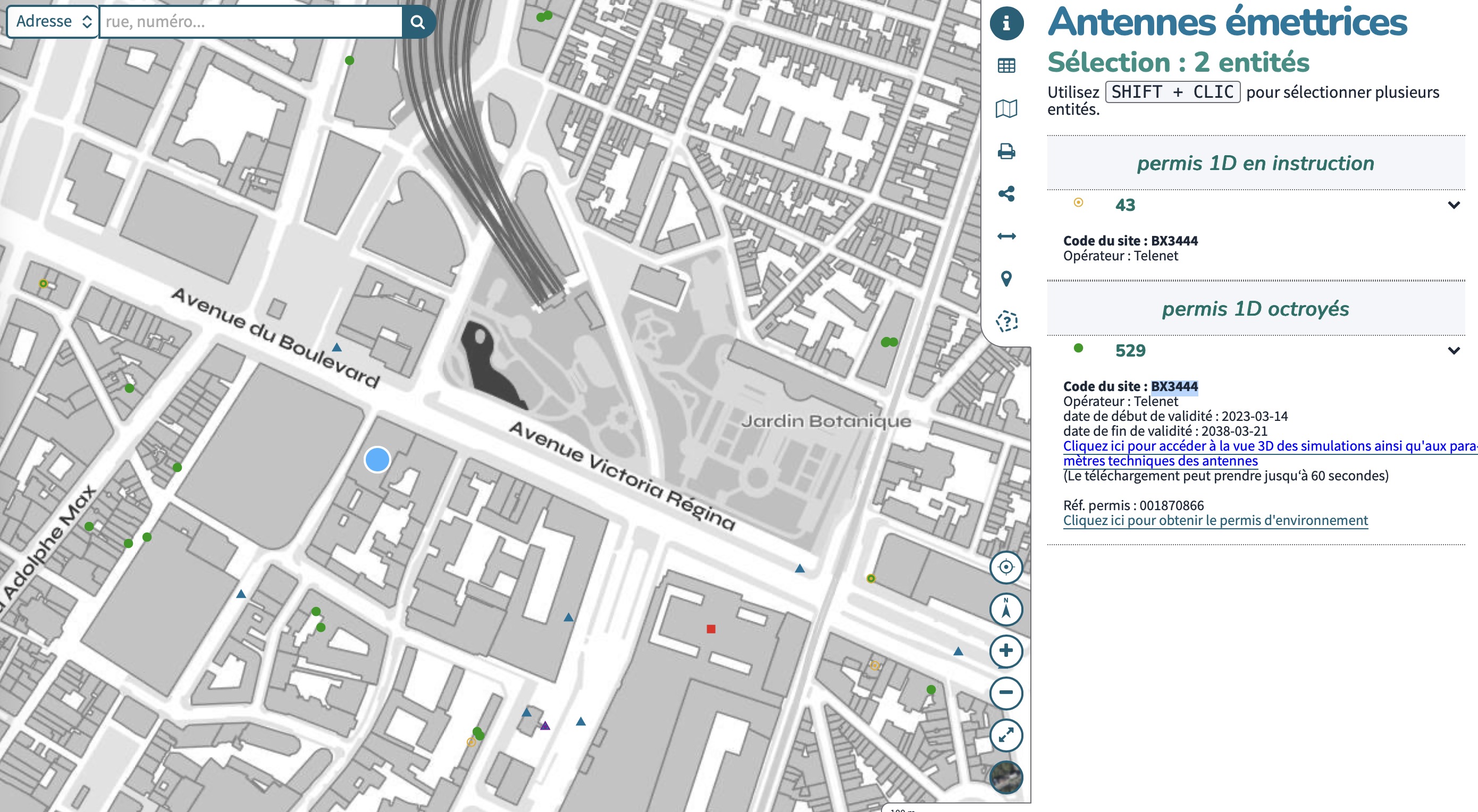Zoom out with the minus button
This screenshot has width=1478, height=812.
[x=1006, y=693]
